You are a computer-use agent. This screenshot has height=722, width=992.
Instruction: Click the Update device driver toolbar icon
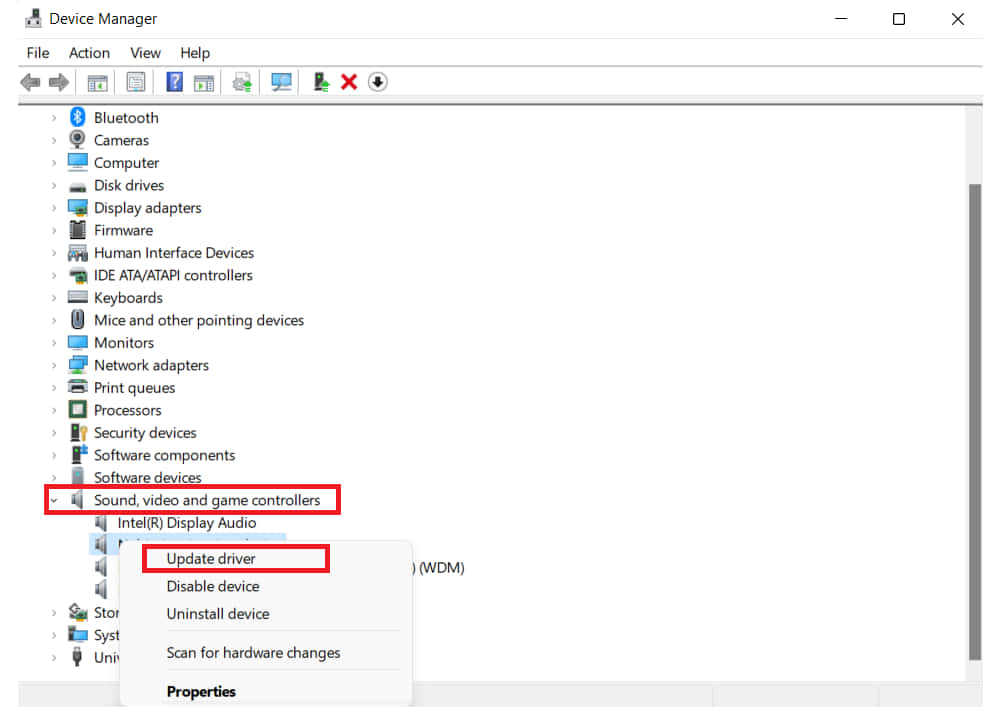pos(321,82)
